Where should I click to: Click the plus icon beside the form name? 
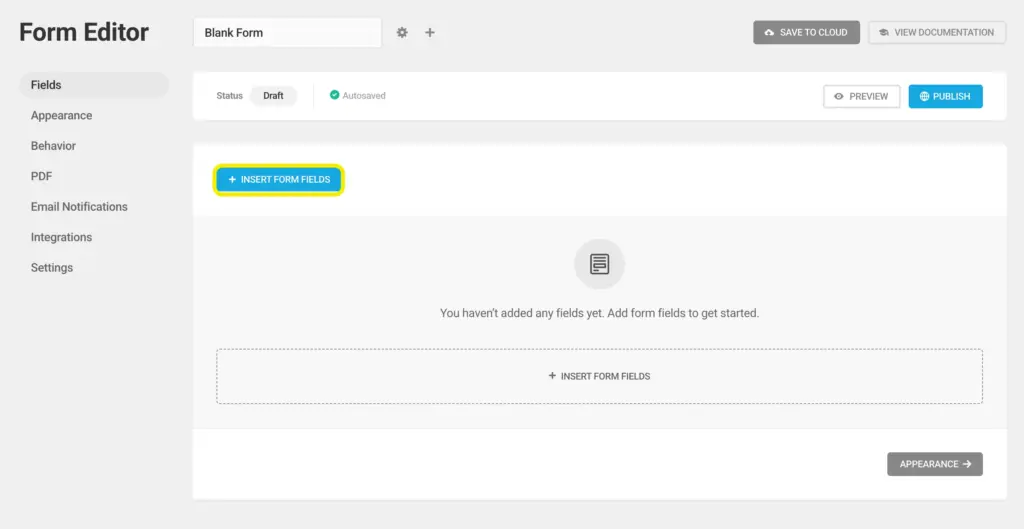click(x=430, y=32)
